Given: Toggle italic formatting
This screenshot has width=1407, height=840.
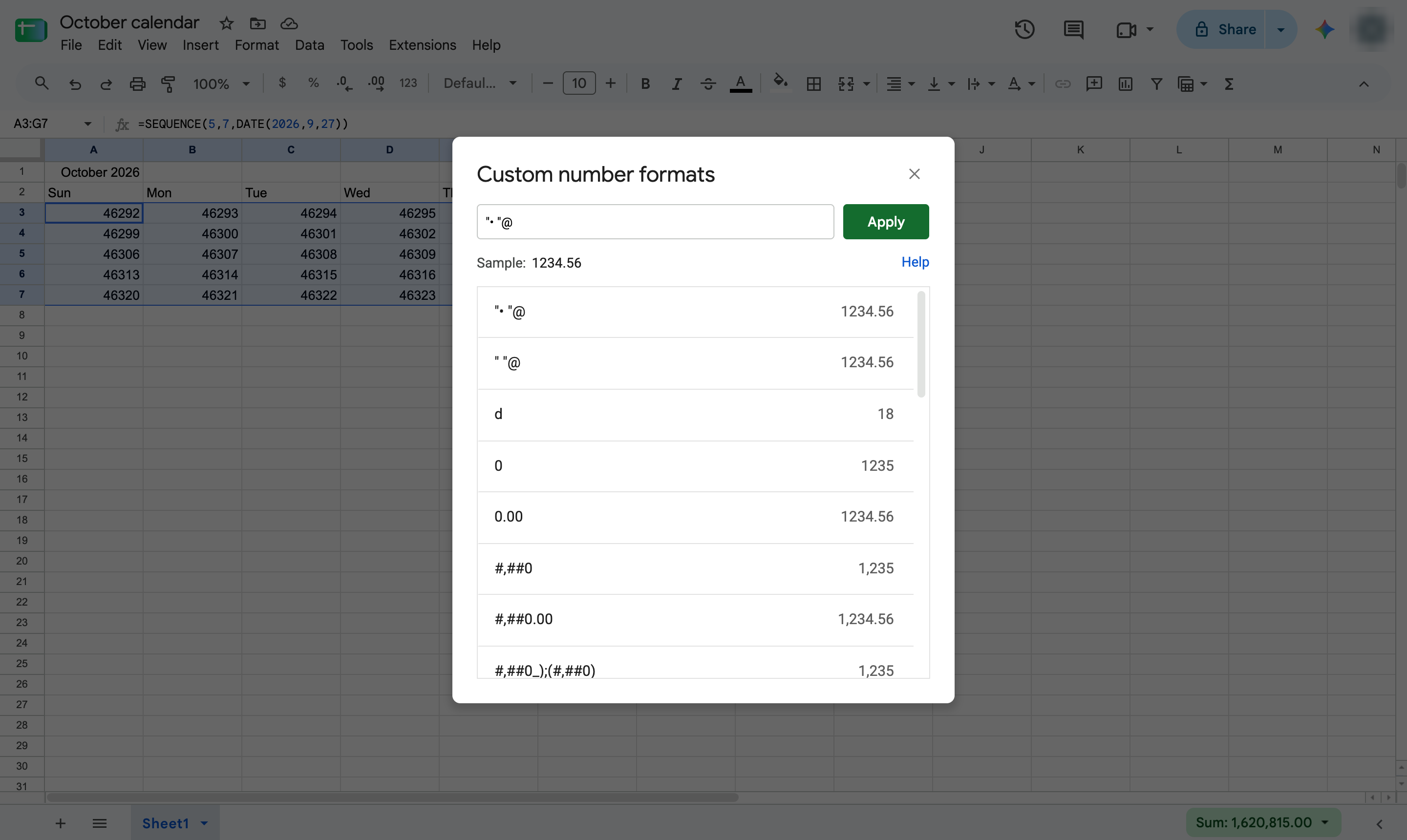Looking at the screenshot, I should (676, 84).
